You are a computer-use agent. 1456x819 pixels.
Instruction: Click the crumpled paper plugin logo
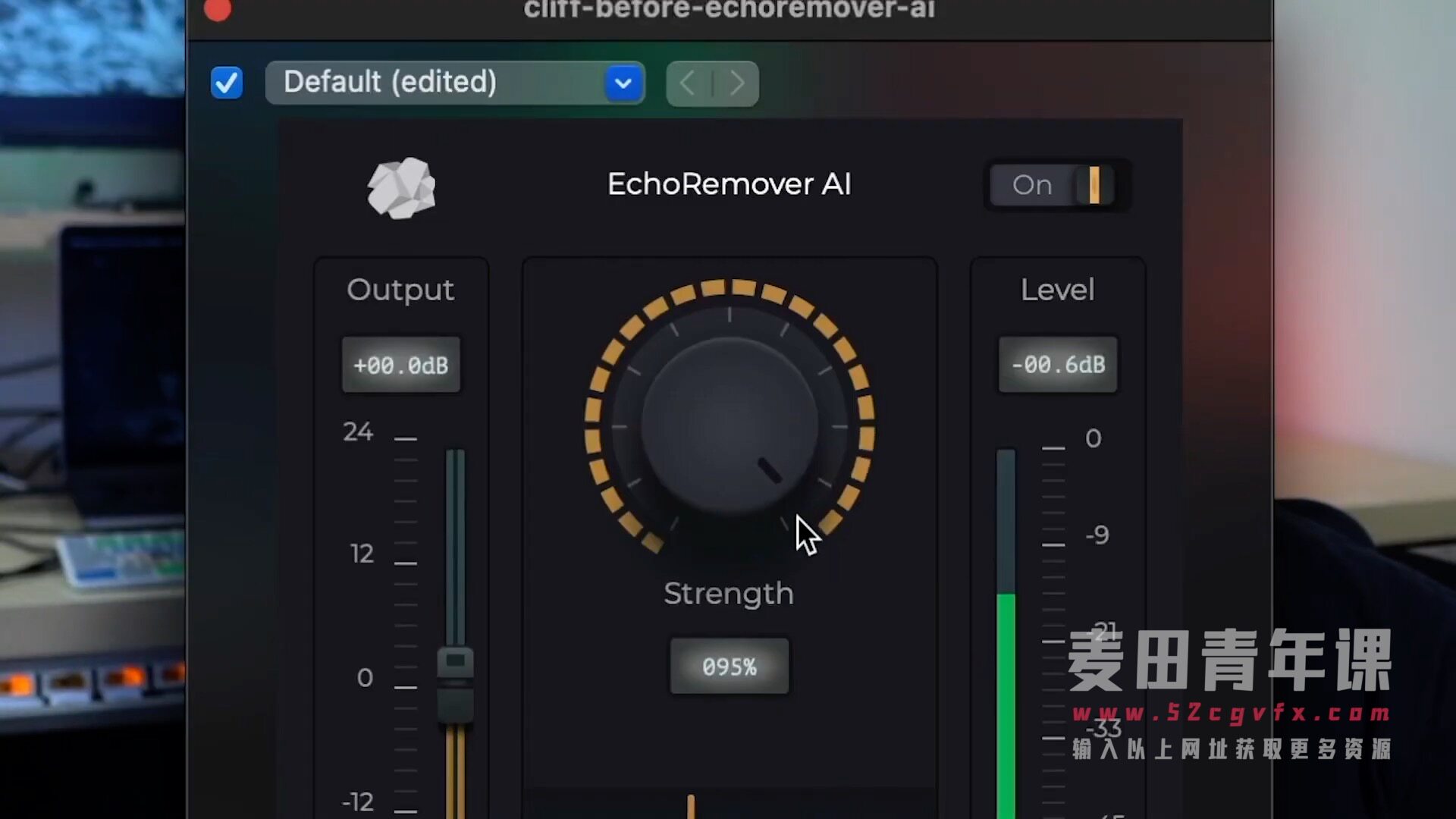[x=401, y=187]
